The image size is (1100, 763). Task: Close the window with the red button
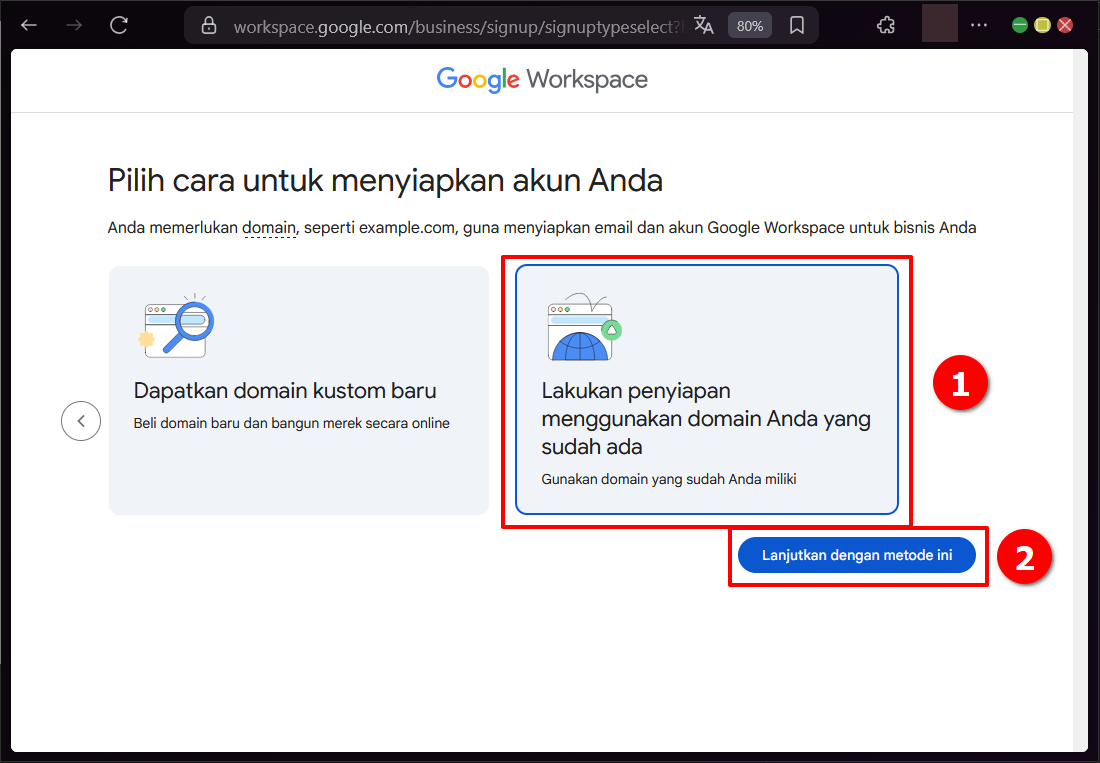[x=1065, y=25]
